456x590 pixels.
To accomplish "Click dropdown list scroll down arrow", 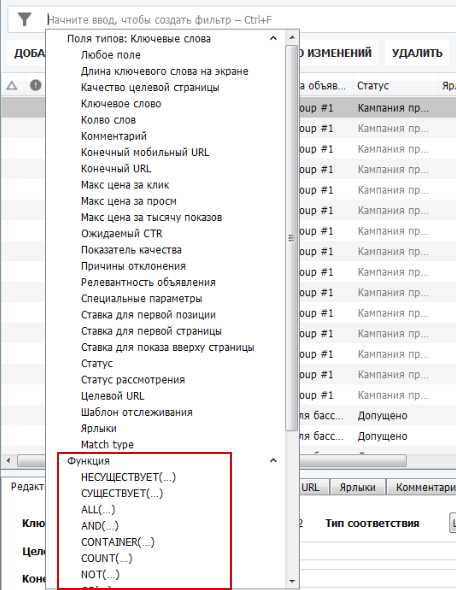I will tap(292, 581).
